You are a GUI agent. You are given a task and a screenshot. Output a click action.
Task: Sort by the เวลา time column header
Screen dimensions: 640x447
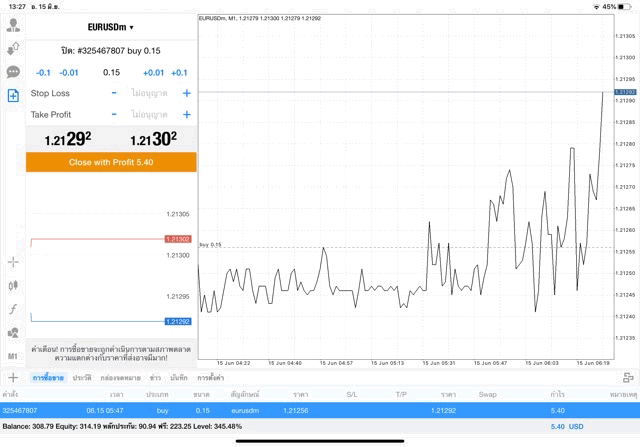116,394
